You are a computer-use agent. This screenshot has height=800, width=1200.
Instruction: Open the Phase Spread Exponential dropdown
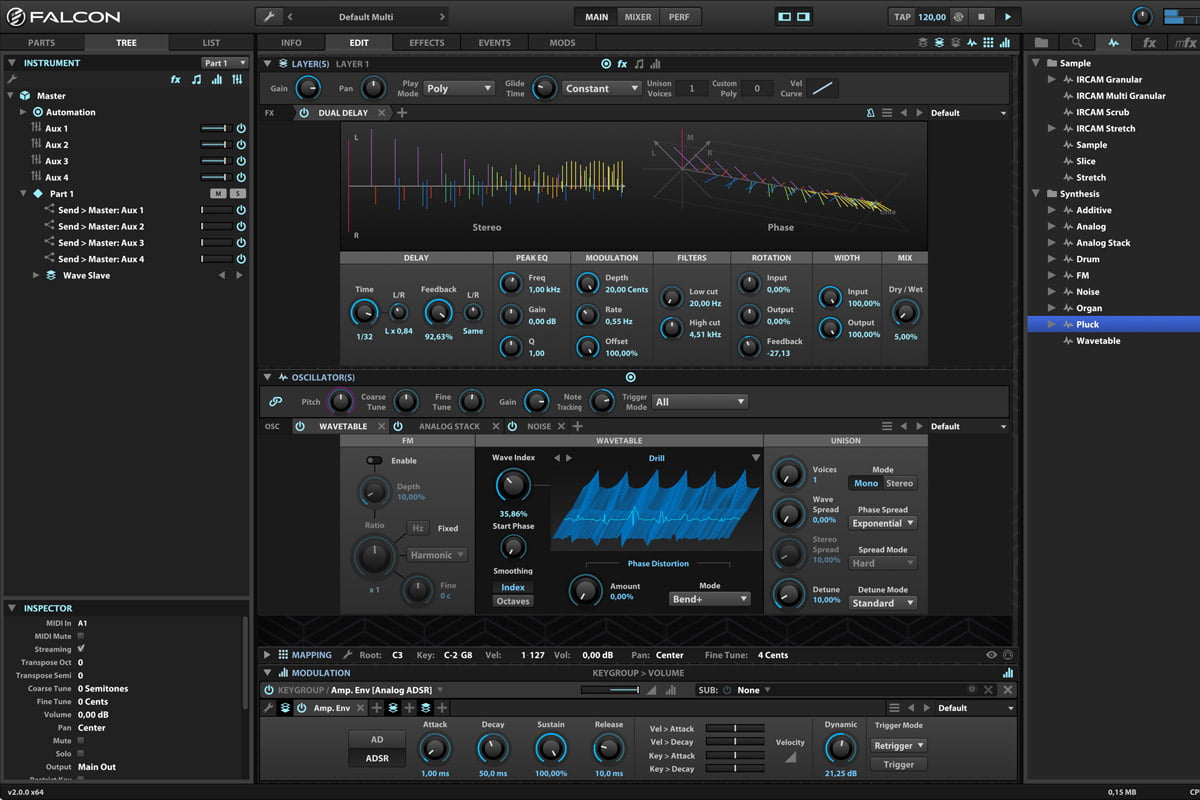click(x=882, y=523)
